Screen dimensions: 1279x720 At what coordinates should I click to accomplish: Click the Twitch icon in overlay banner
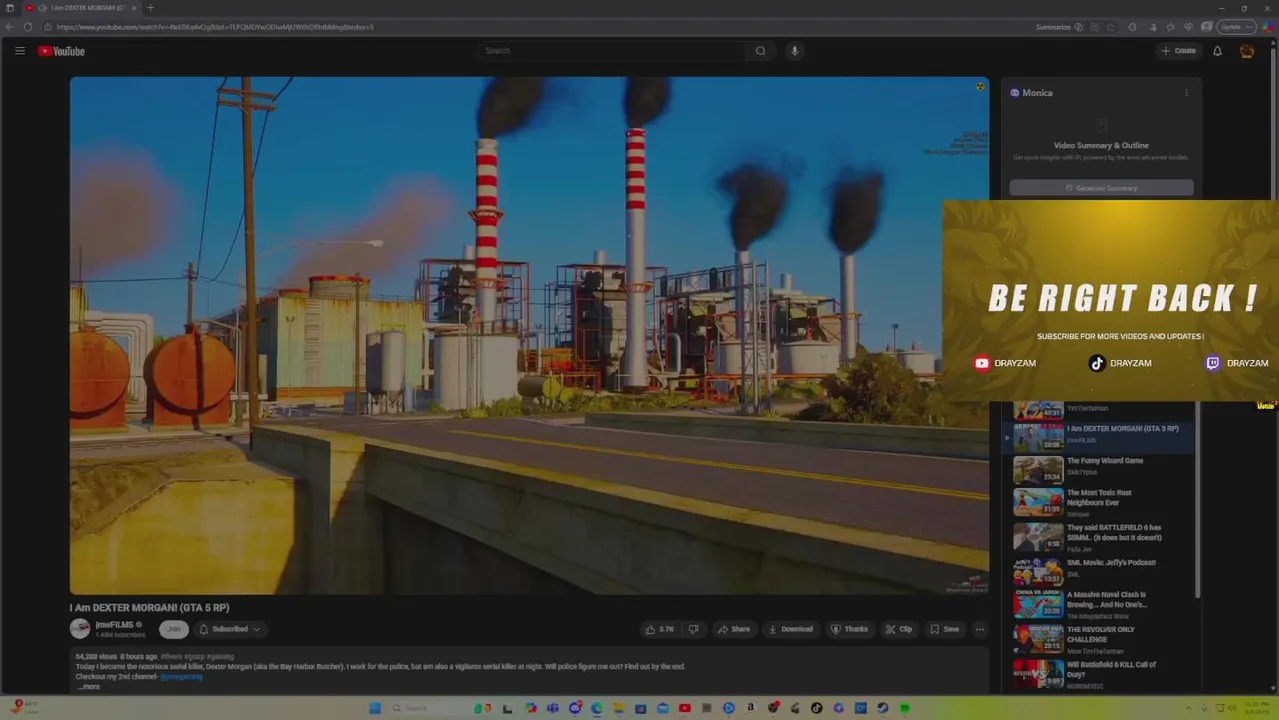click(x=1213, y=363)
